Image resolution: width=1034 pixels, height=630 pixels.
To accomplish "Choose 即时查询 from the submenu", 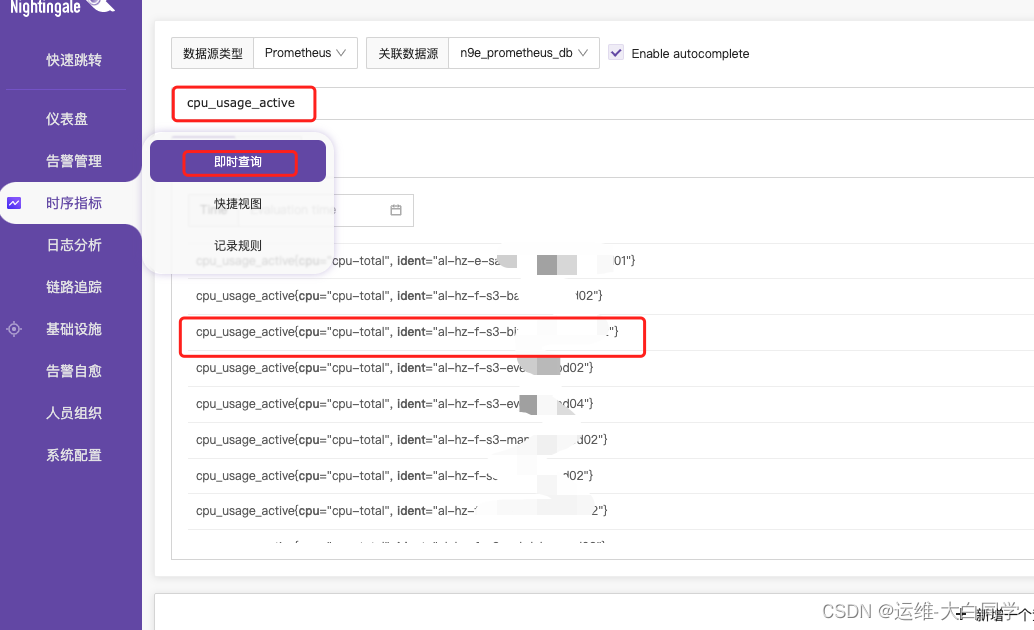I will pos(238,162).
